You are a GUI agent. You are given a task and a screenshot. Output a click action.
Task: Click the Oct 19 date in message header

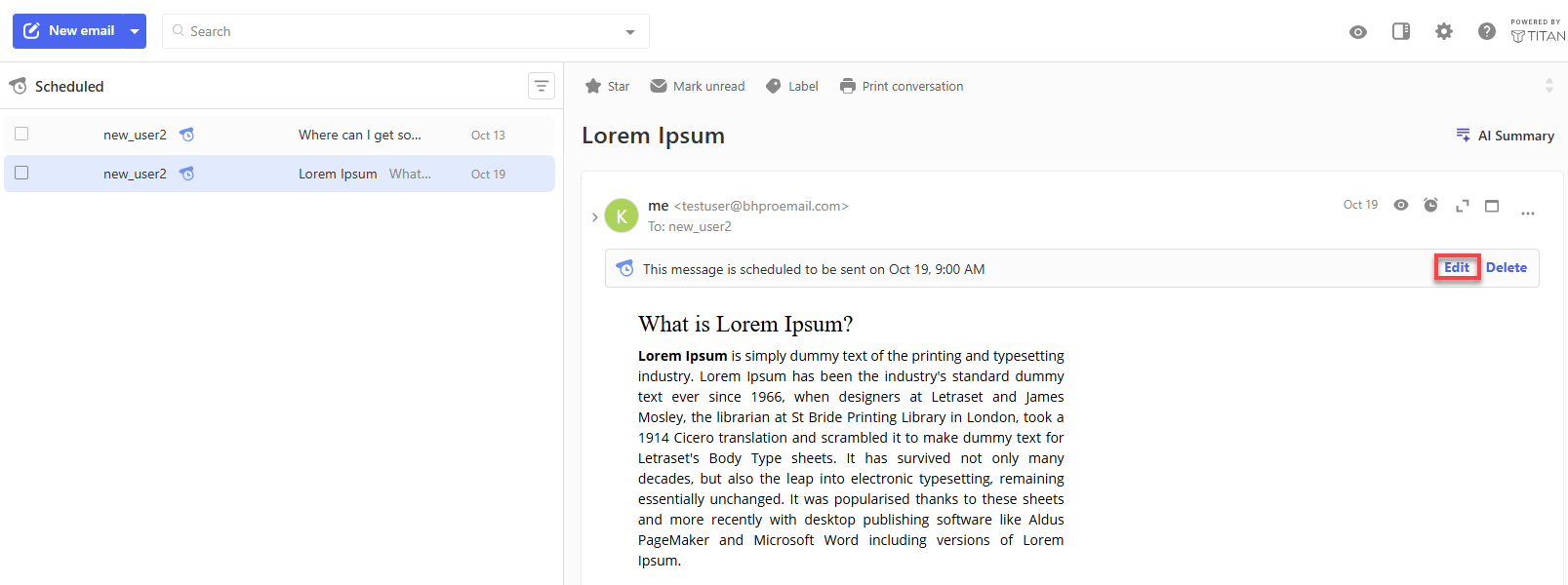[x=1360, y=205]
